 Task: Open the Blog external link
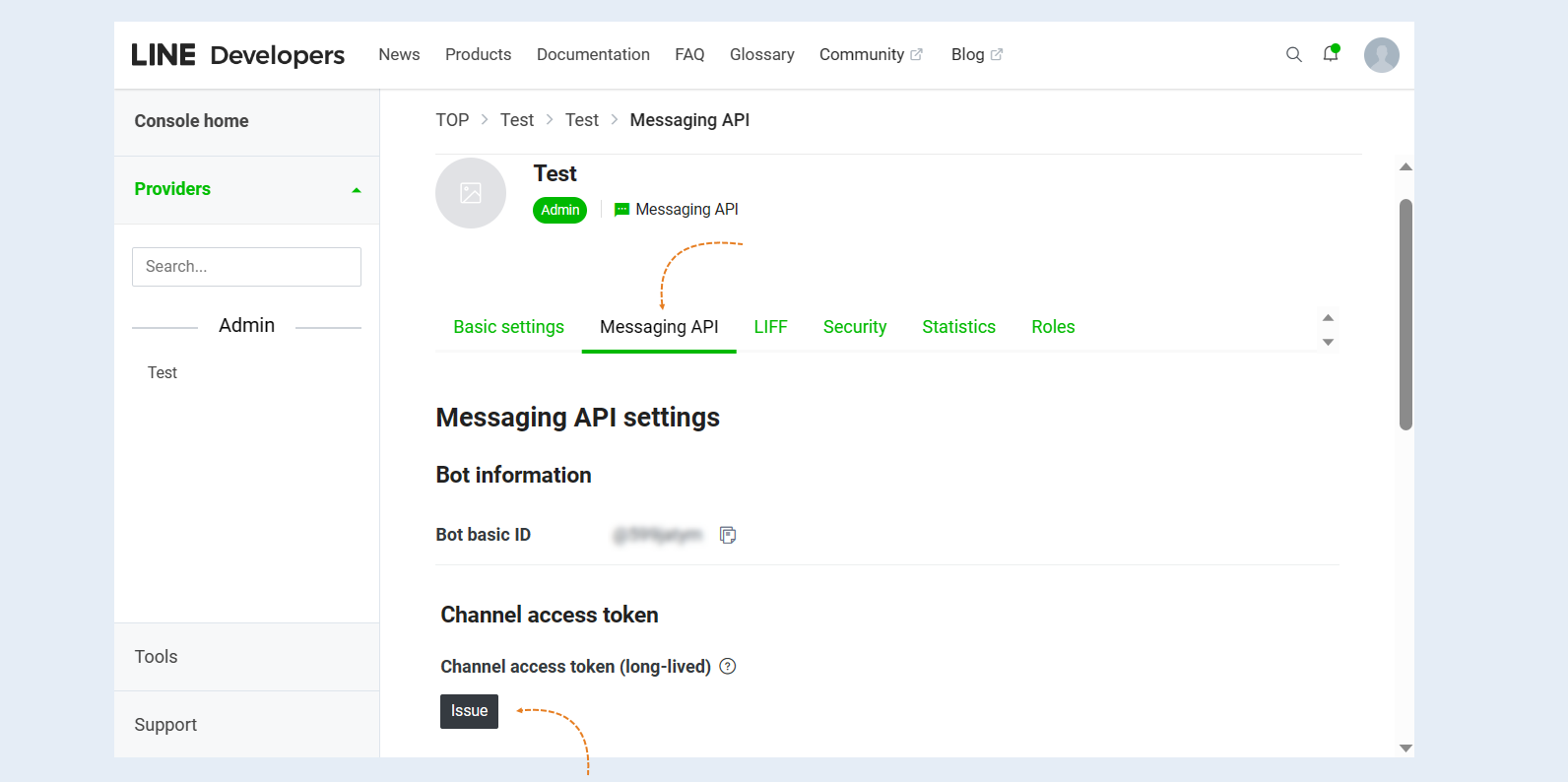point(976,55)
